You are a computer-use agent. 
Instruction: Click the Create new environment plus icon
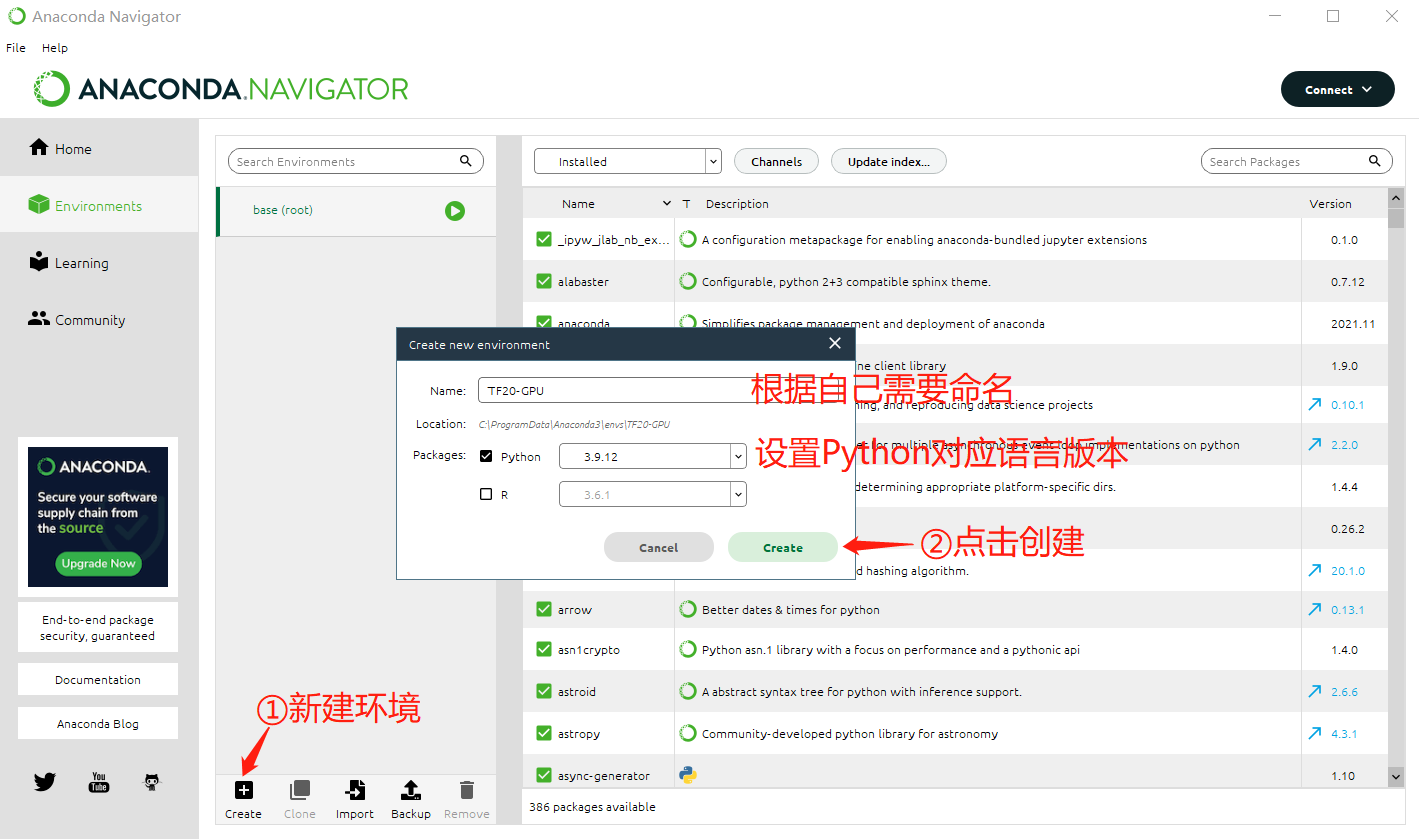243,790
